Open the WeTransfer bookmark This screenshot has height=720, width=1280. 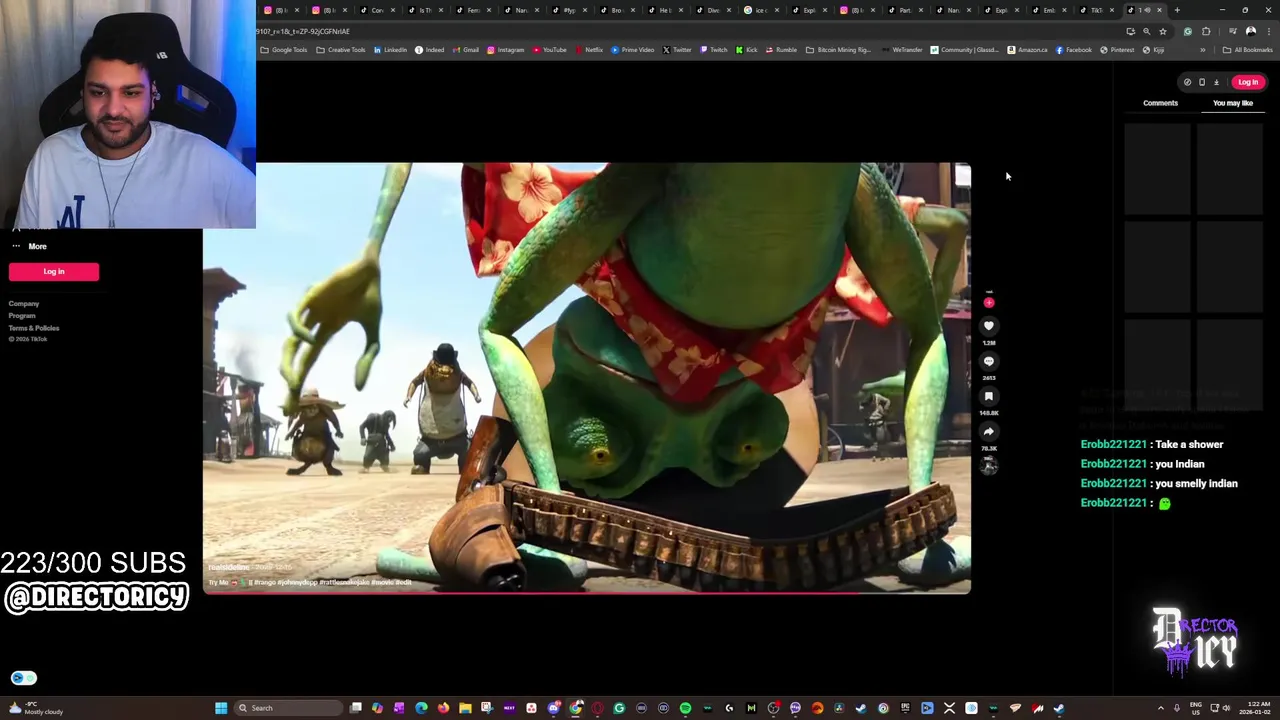902,50
